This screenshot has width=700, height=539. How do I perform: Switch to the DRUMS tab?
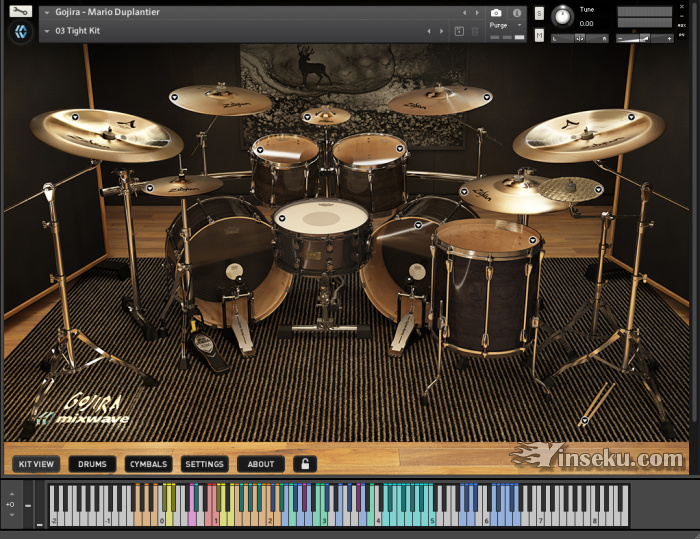point(92,464)
